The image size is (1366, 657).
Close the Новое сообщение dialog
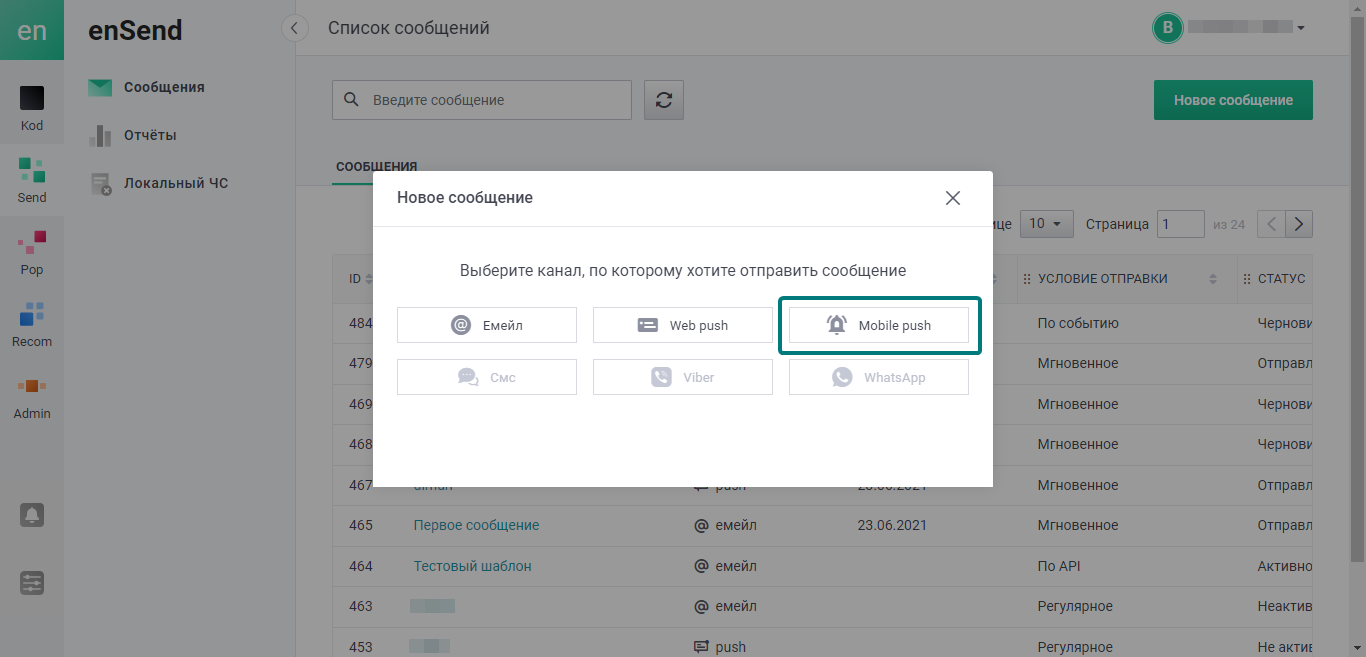click(952, 198)
